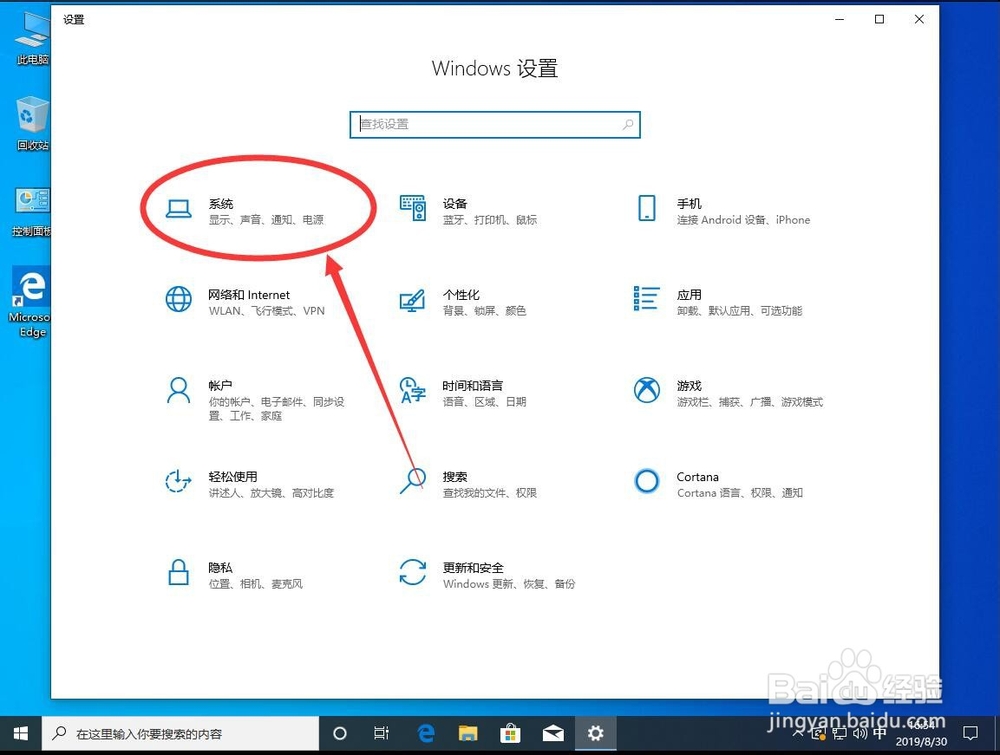This screenshot has width=1000, height=755.
Task: Launch Microsoft Edge from the taskbar
Action: 425,733
